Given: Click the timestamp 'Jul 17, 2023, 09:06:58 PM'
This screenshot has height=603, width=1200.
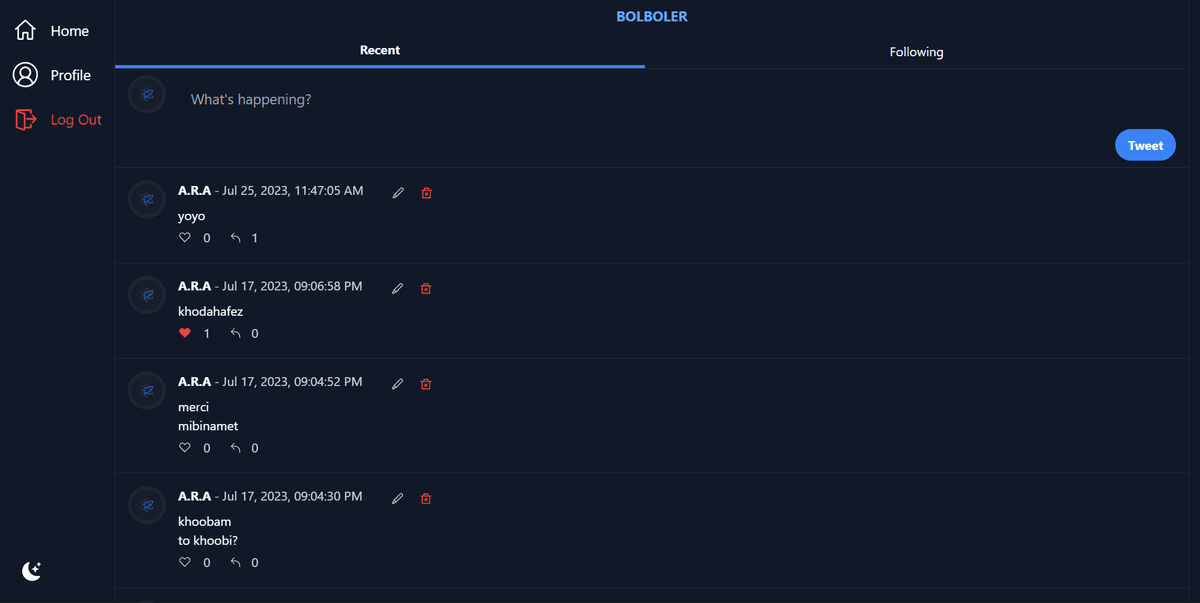Looking at the screenshot, I should [292, 286].
